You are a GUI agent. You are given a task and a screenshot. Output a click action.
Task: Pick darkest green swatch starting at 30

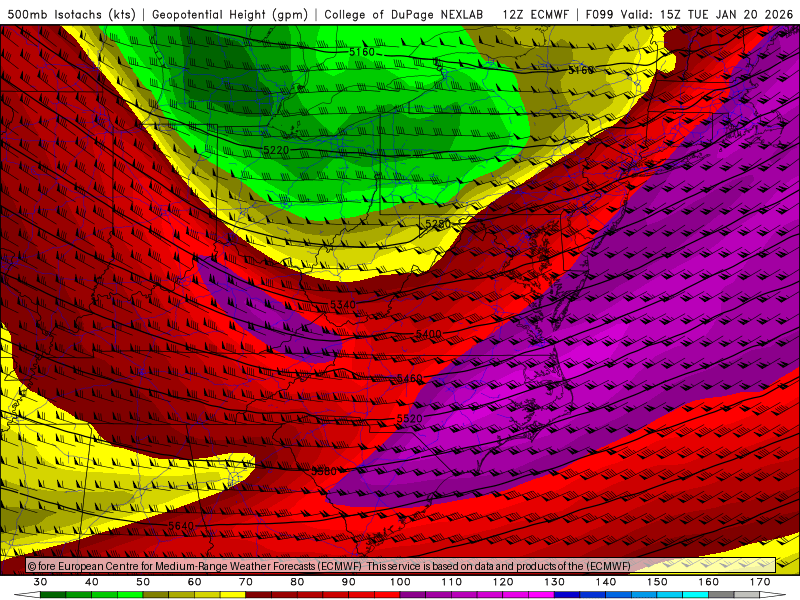coord(53,594)
